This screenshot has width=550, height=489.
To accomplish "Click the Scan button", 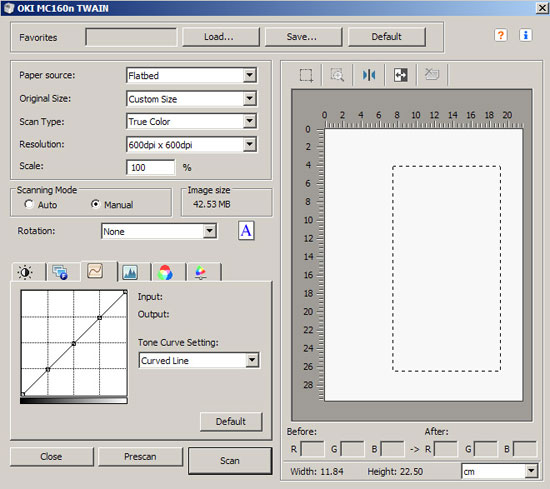I will pos(230,461).
